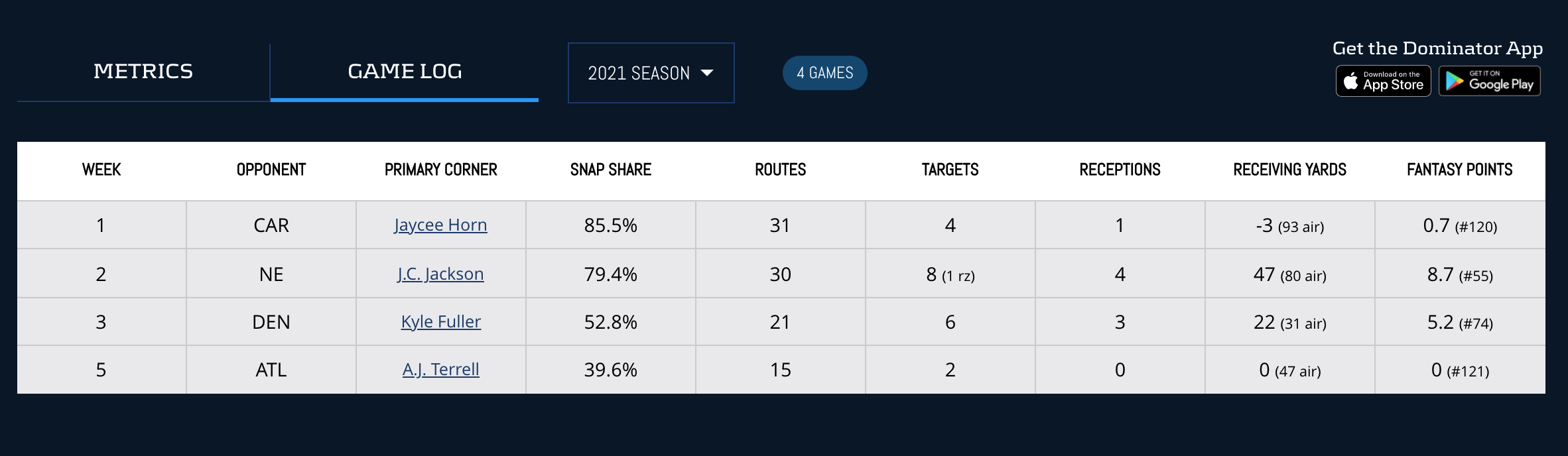Click the Receptions column header
The height and width of the screenshot is (456, 1568).
point(1120,170)
